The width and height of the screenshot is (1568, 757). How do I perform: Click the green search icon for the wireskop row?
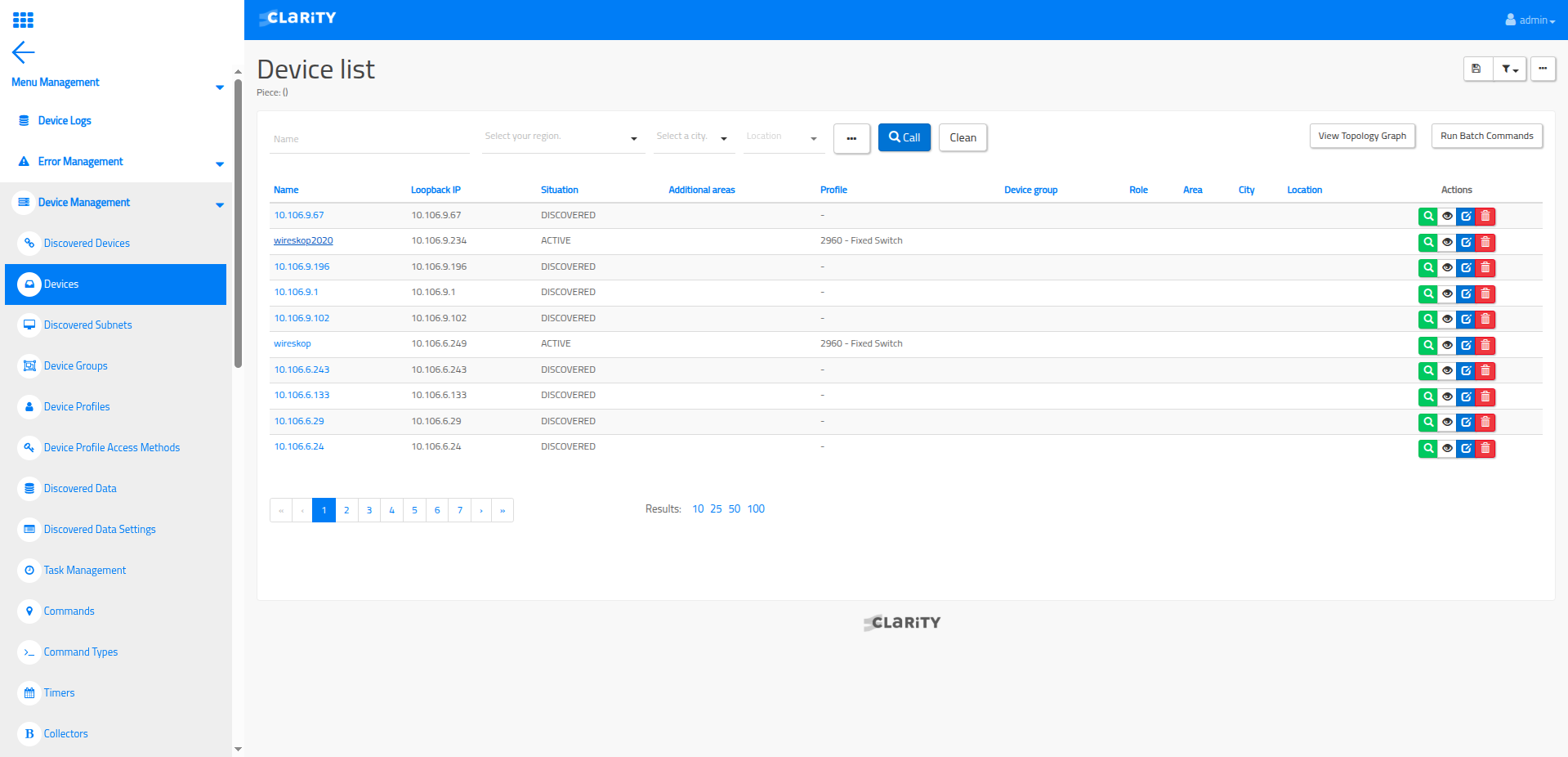[x=1427, y=345]
